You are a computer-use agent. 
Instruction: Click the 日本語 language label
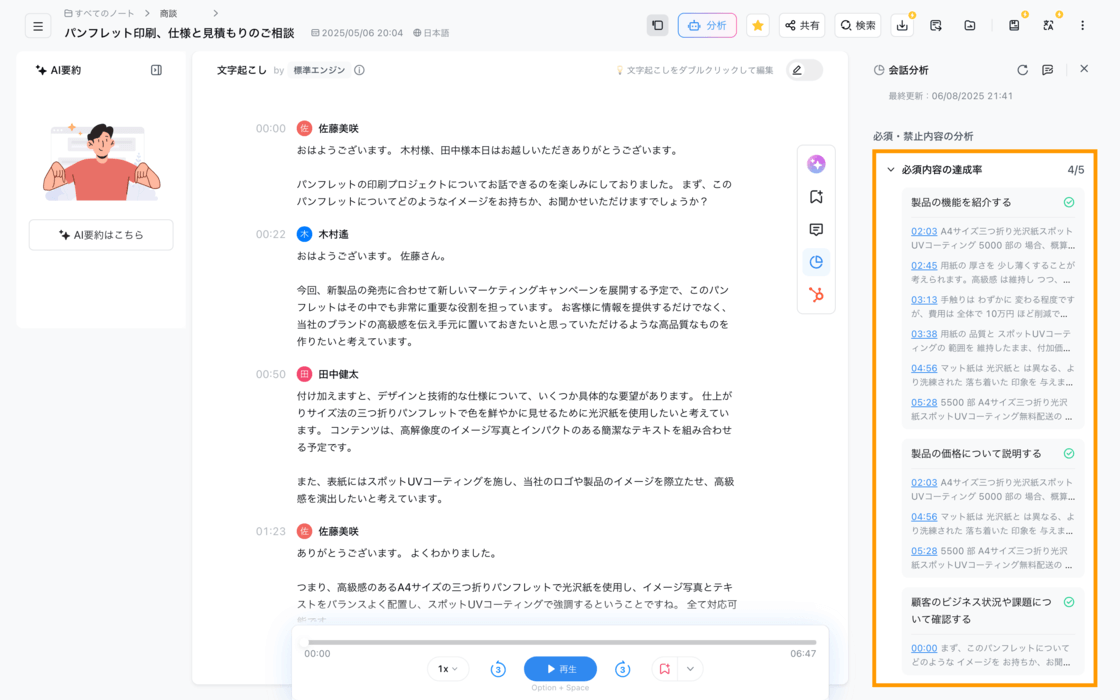point(431,33)
